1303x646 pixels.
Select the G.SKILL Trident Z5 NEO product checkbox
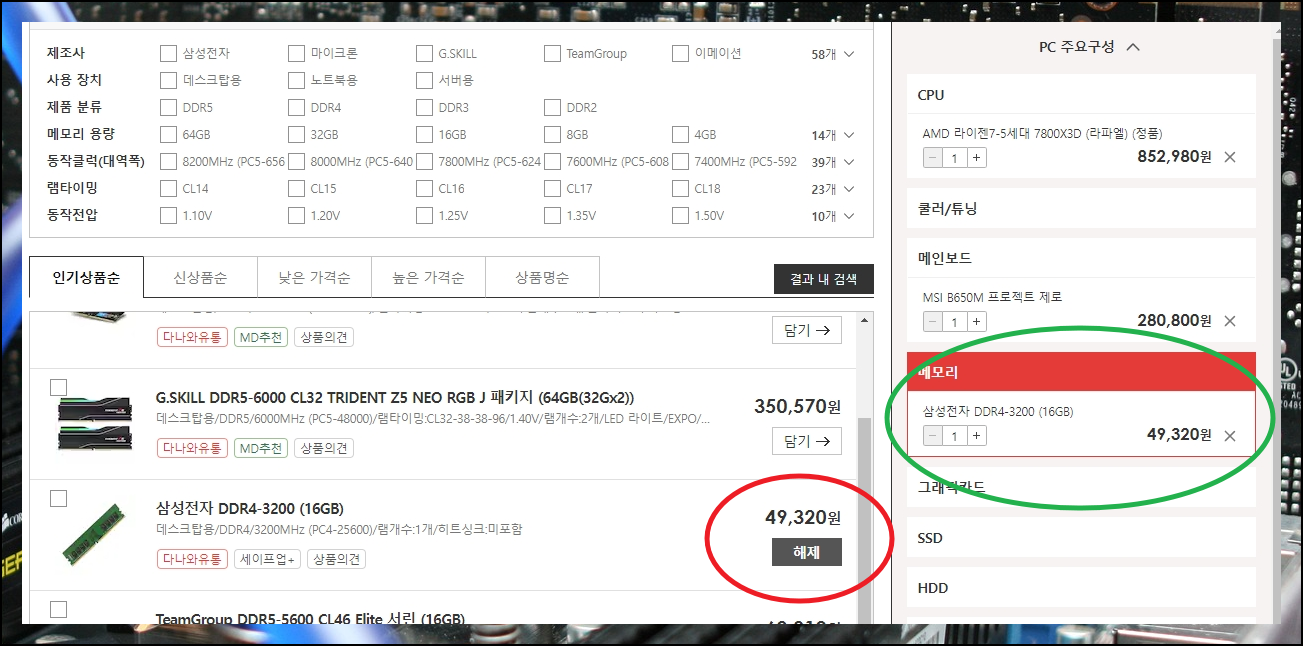(x=58, y=387)
